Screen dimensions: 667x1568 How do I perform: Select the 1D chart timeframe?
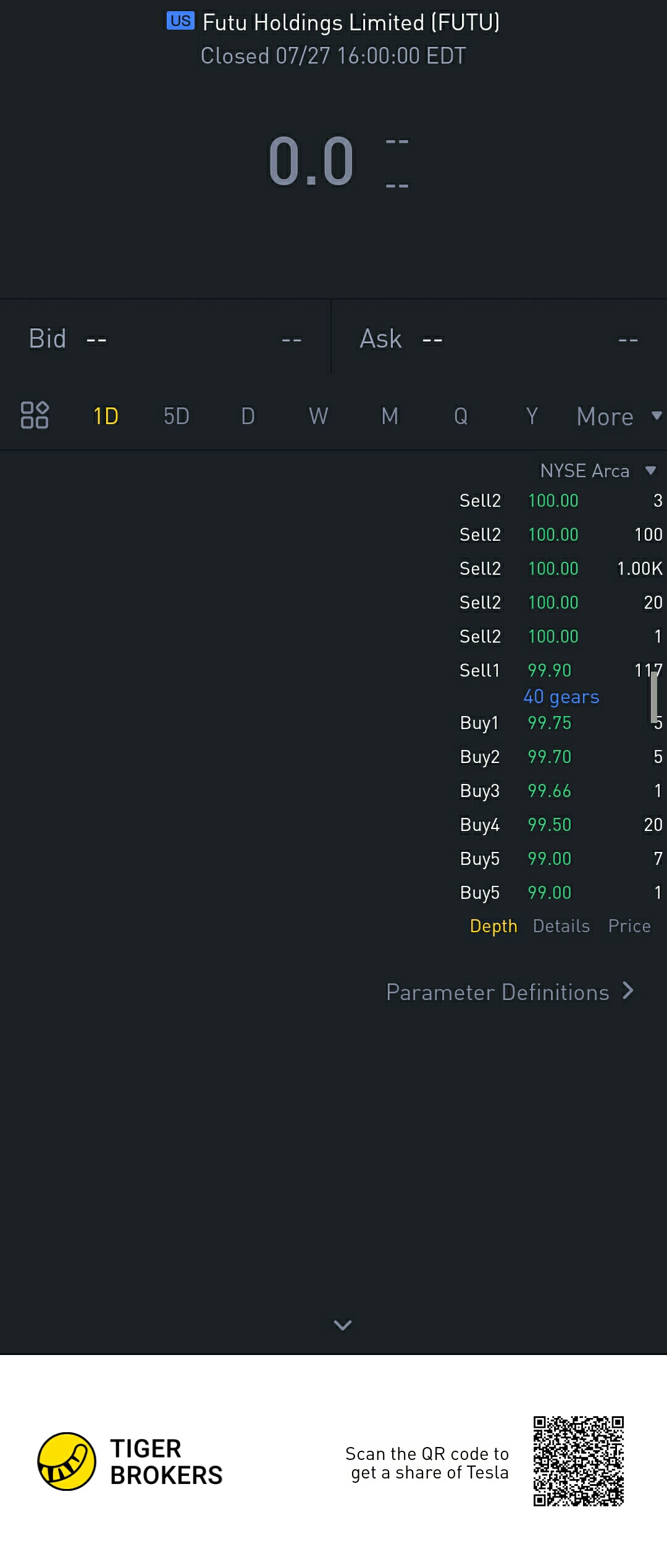(106, 416)
